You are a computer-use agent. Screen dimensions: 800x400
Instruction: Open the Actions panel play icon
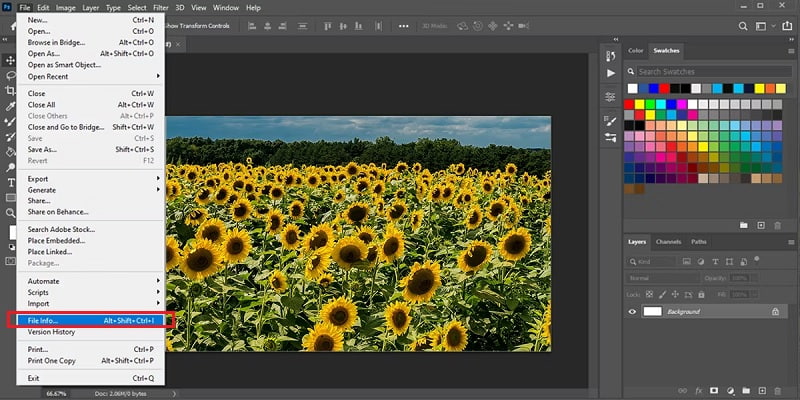pyautogui.click(x=611, y=73)
